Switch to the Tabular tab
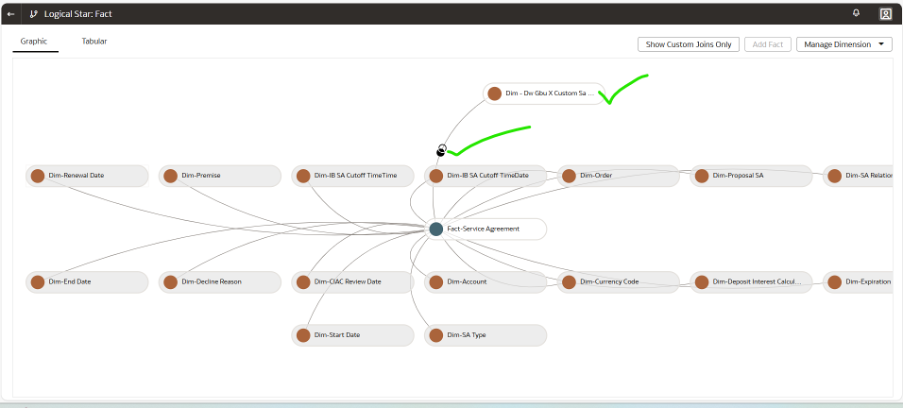The height and width of the screenshot is (408, 904). point(94,42)
